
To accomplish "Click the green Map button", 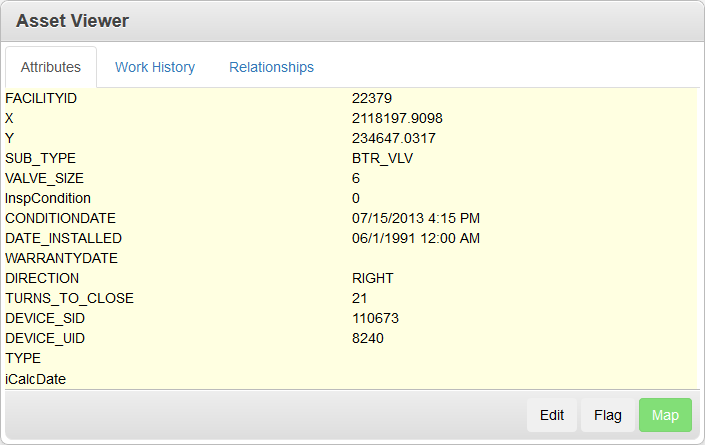I will tap(665, 415).
